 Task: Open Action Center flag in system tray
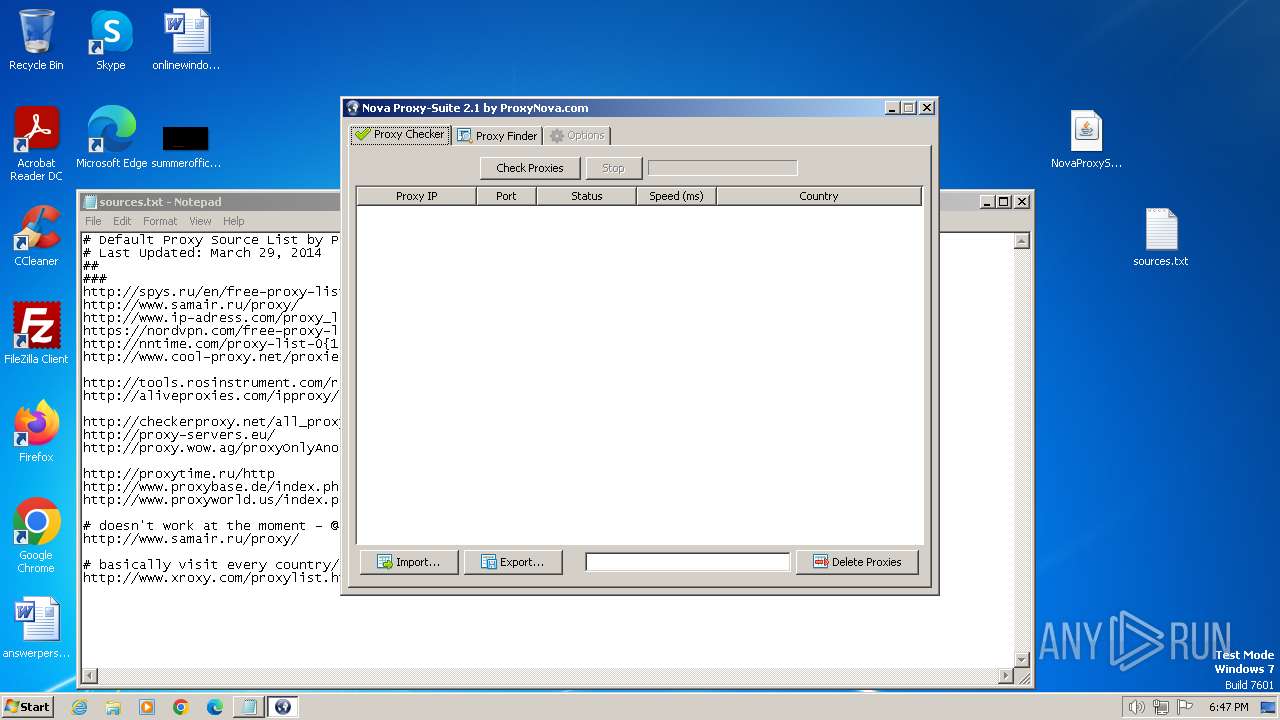point(1185,707)
